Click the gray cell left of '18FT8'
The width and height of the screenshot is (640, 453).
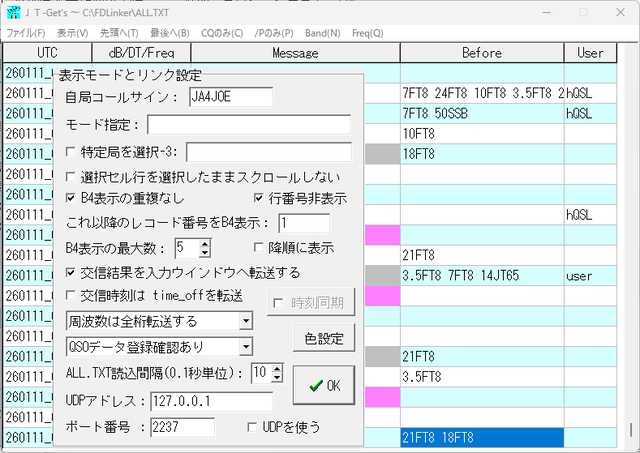click(x=382, y=154)
